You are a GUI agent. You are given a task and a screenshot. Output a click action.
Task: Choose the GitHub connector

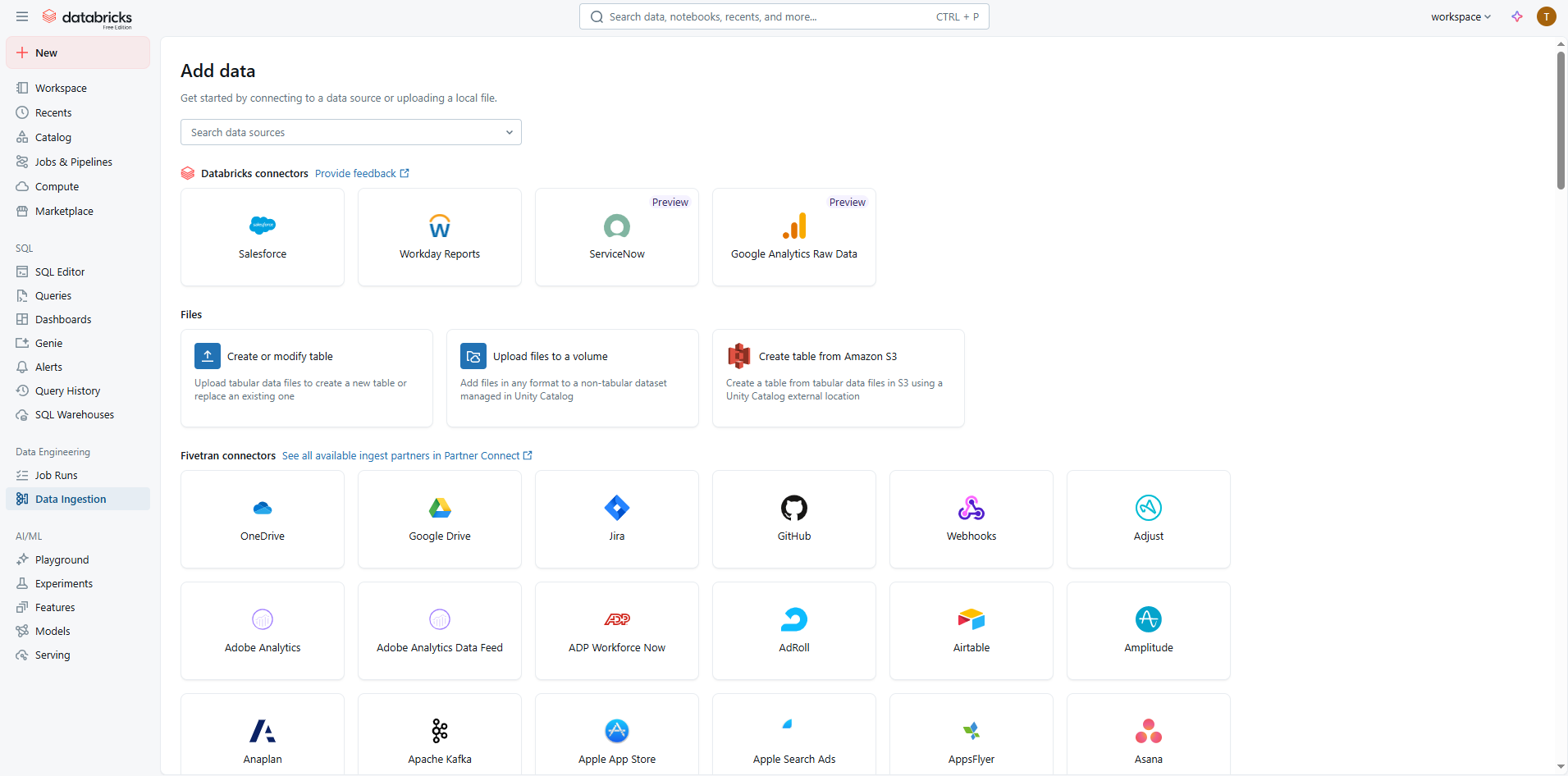794,519
